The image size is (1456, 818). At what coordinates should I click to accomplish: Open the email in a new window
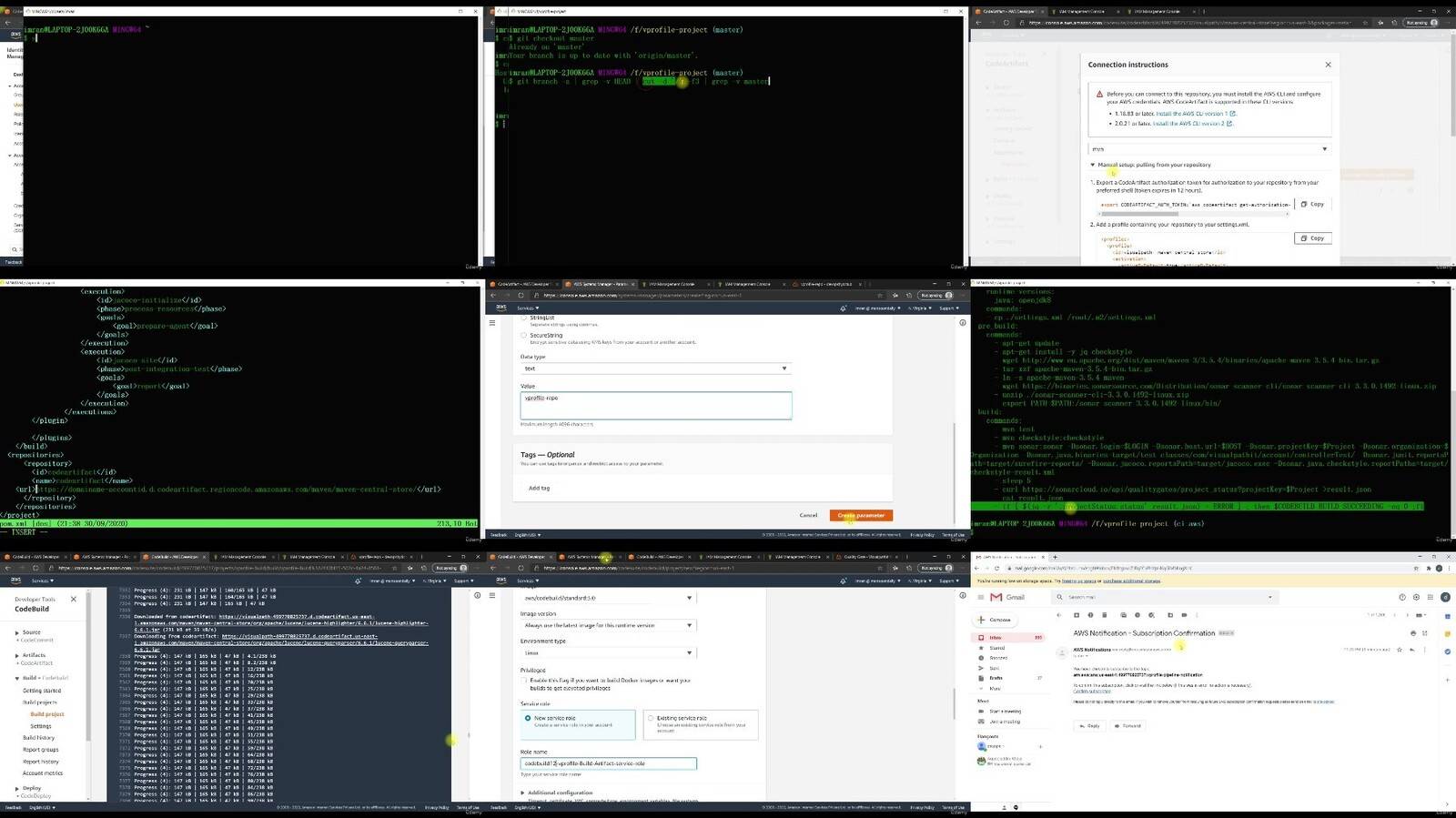click(x=1424, y=633)
